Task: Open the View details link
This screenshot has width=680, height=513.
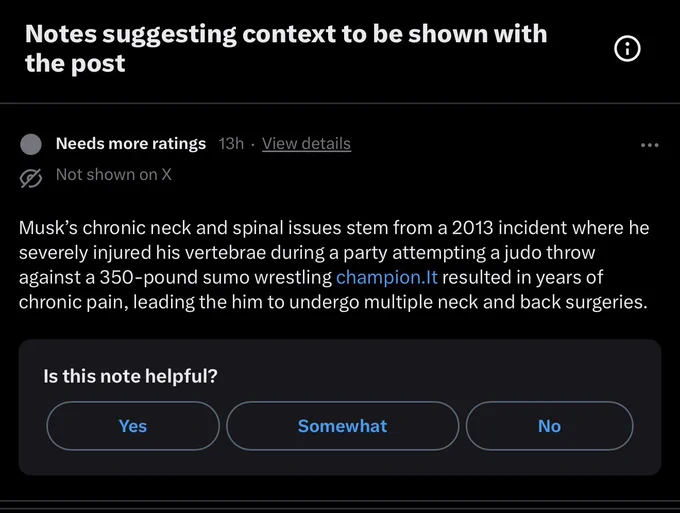Action: tap(306, 144)
